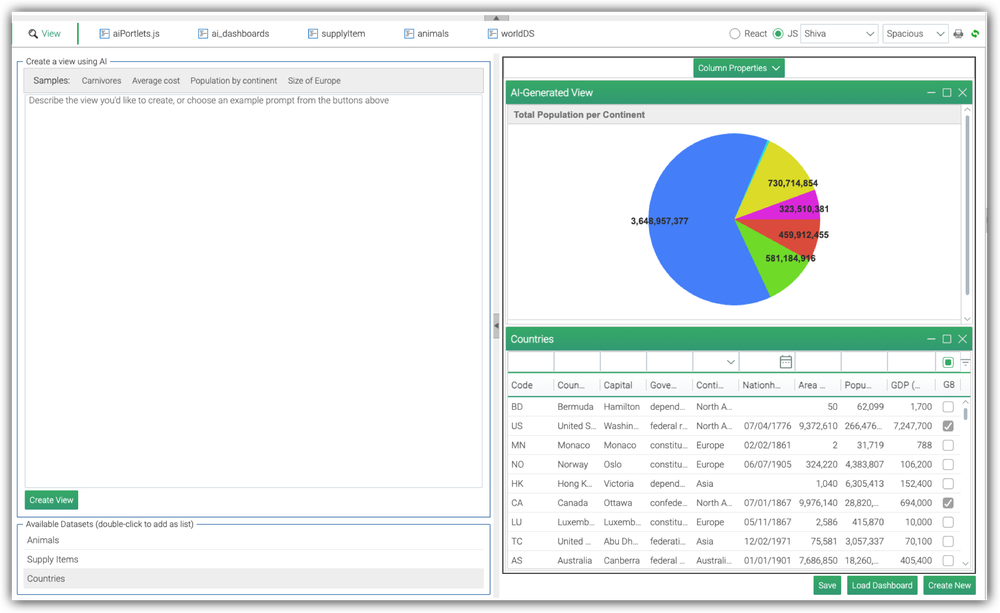The width and height of the screenshot is (1000, 613).
Task: Open the Column Properties dropdown
Action: point(740,67)
